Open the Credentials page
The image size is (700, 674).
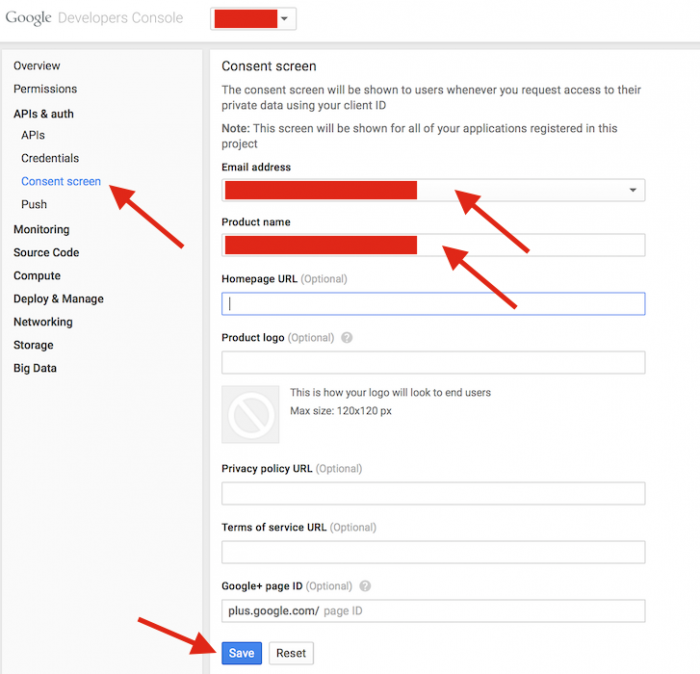pyautogui.click(x=50, y=158)
